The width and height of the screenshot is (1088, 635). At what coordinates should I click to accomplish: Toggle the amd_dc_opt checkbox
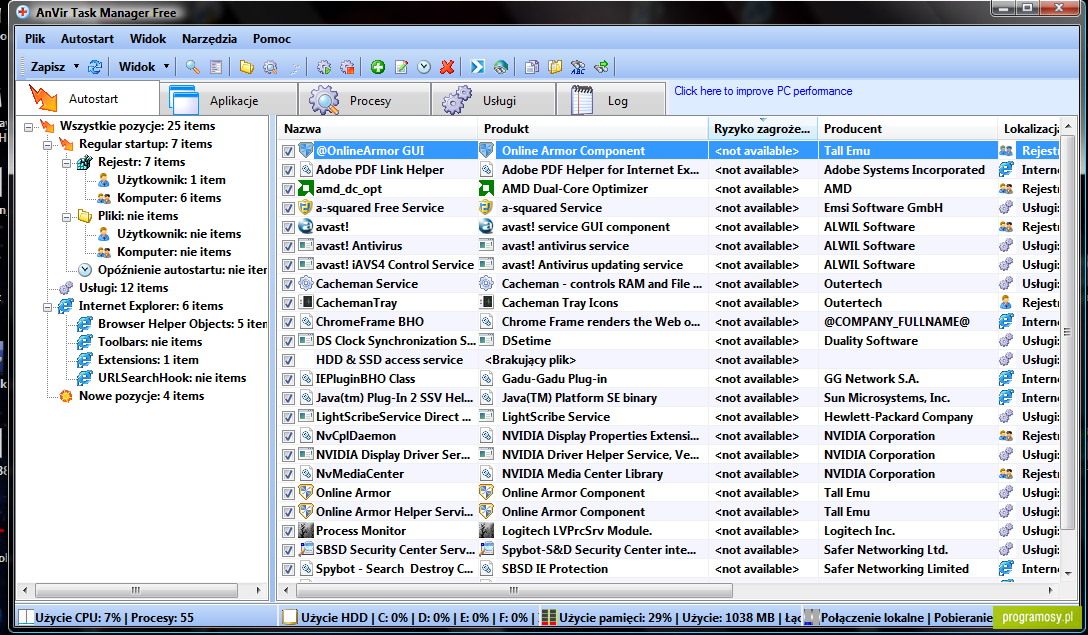click(x=289, y=189)
